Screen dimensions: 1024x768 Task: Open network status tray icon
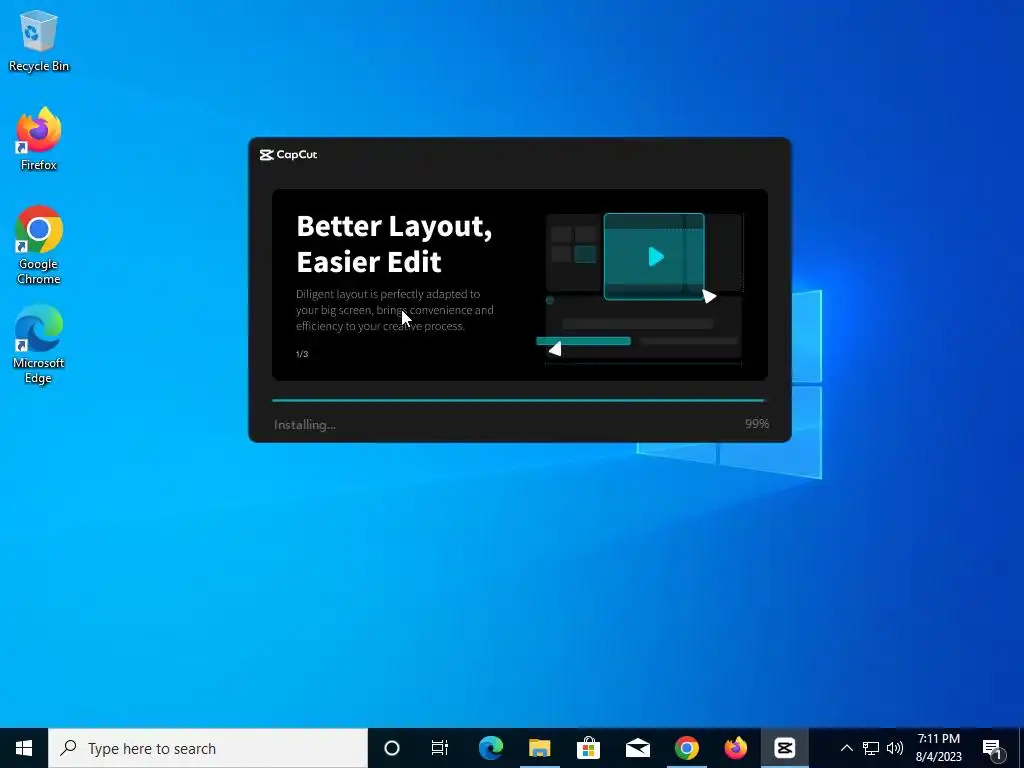pyautogui.click(x=871, y=748)
